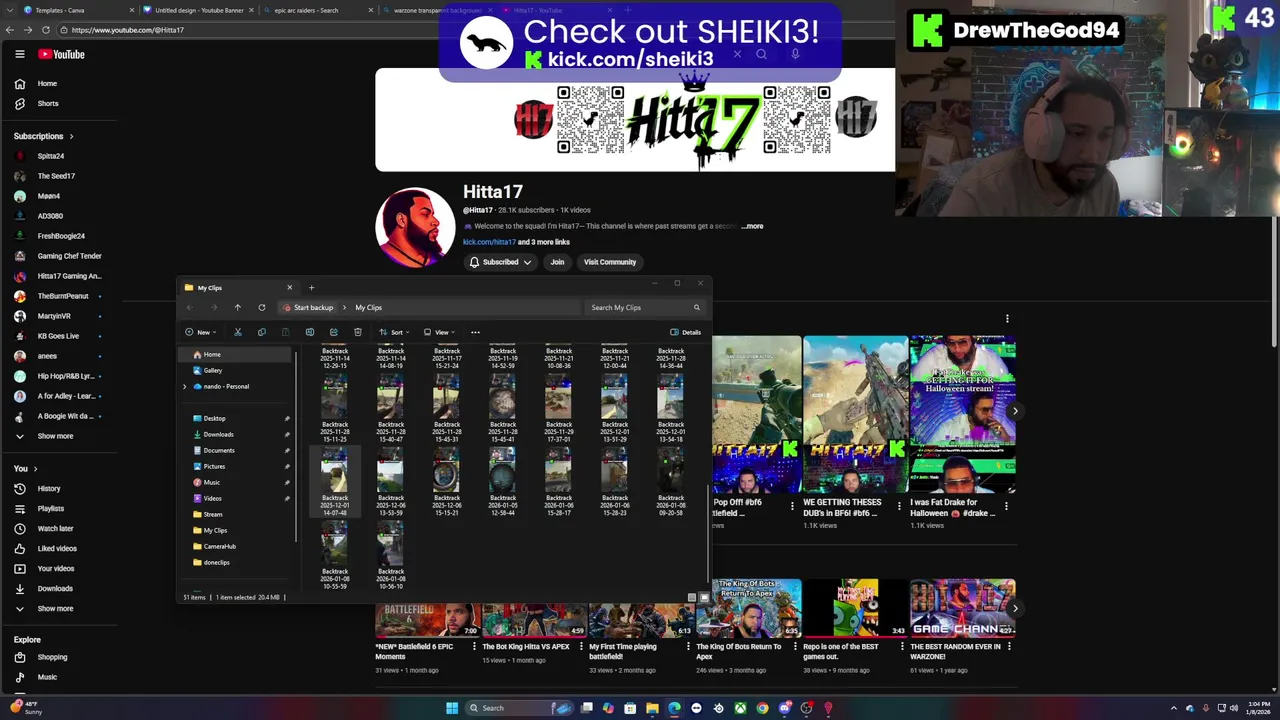Select the My Clips File Explorer tab
Screen dimensions: 1280x720
(x=238, y=288)
